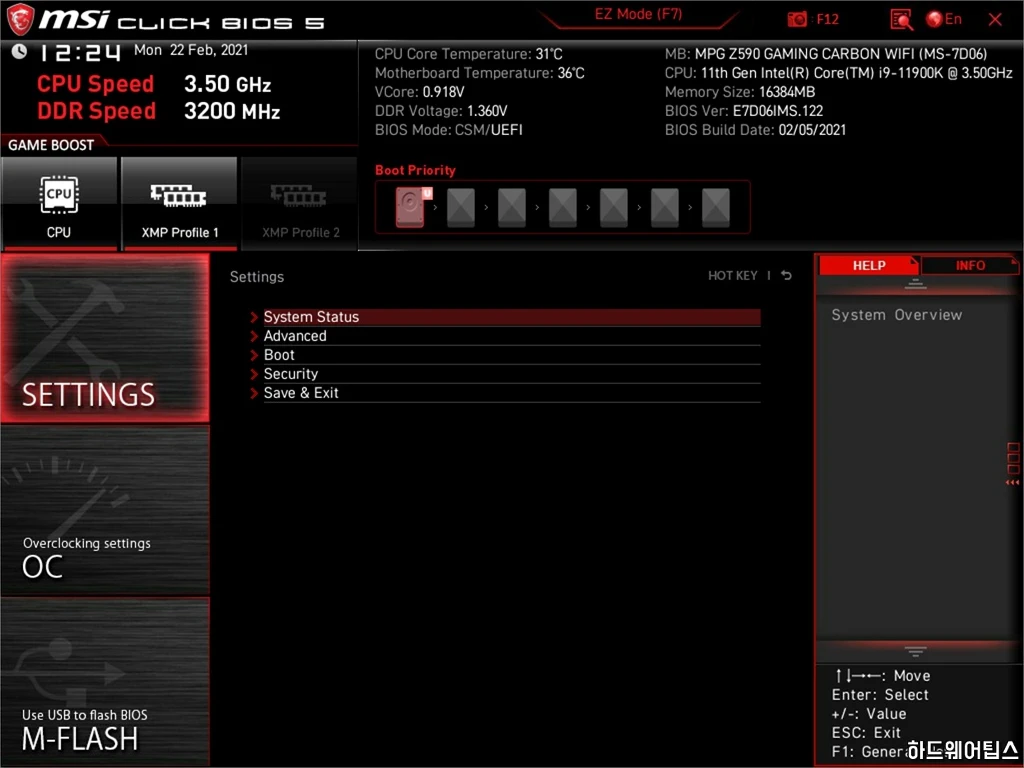Click the side panel collapse arrows on right edge
The height and width of the screenshot is (768, 1024).
click(1012, 483)
